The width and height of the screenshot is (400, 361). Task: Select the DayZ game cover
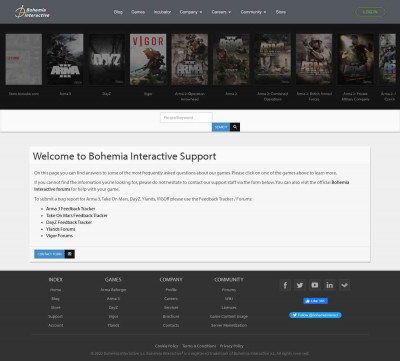point(106,59)
